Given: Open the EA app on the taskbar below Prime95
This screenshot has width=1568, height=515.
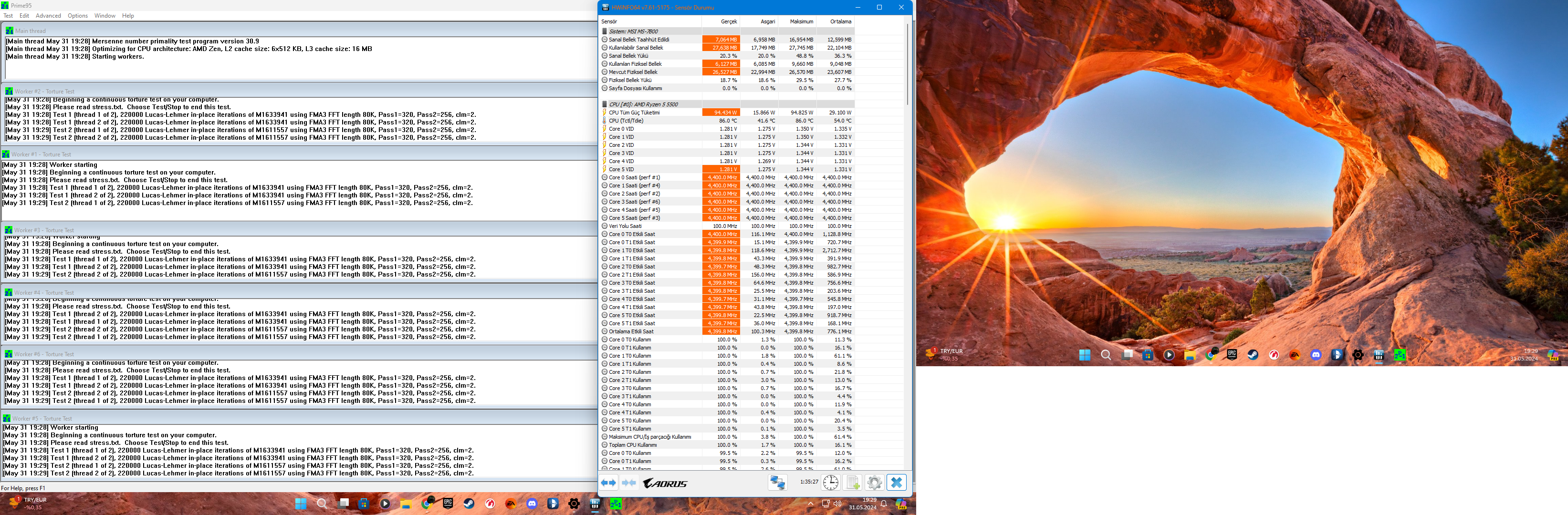Looking at the screenshot, I should [511, 504].
